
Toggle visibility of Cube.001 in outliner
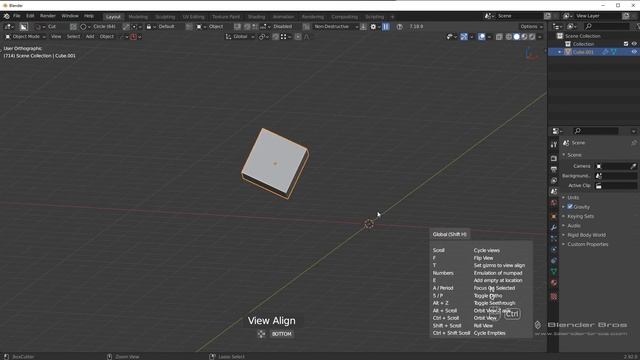(634, 52)
